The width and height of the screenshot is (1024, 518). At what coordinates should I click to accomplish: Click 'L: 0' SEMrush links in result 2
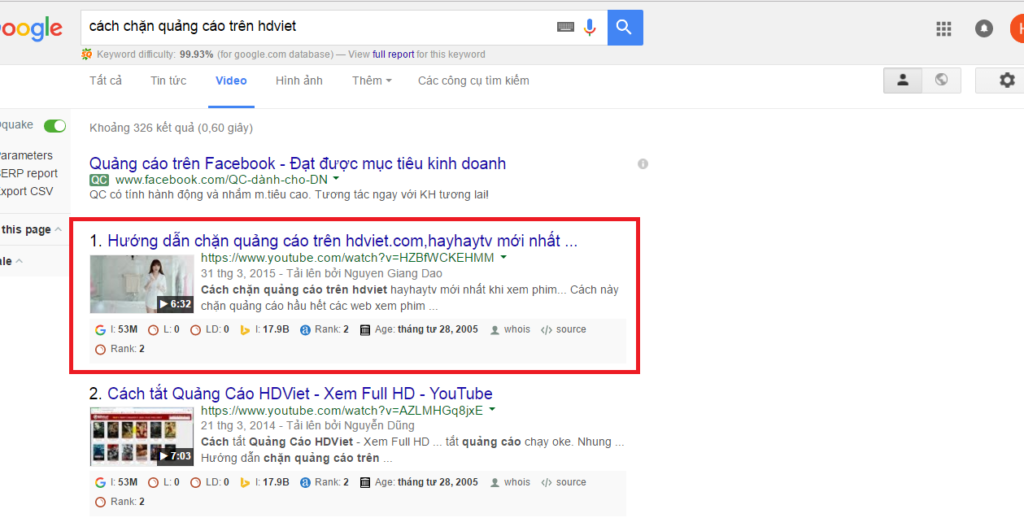point(163,483)
